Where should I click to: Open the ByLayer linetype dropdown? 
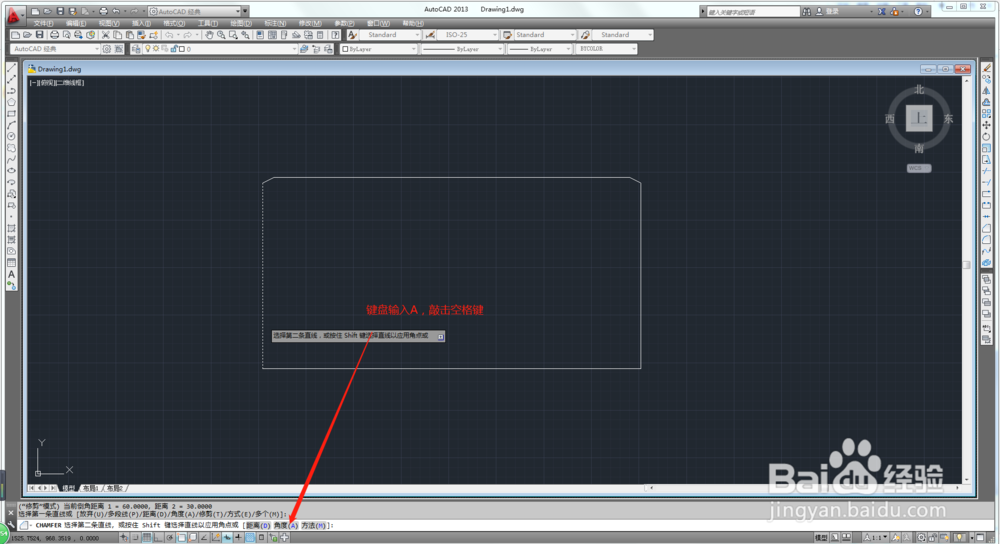tap(462, 49)
